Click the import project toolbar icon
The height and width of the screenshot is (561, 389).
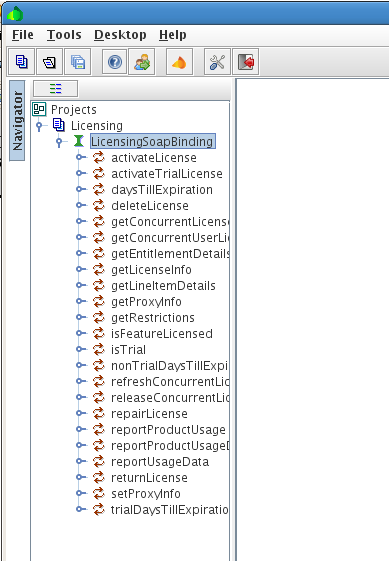[x=49, y=62]
